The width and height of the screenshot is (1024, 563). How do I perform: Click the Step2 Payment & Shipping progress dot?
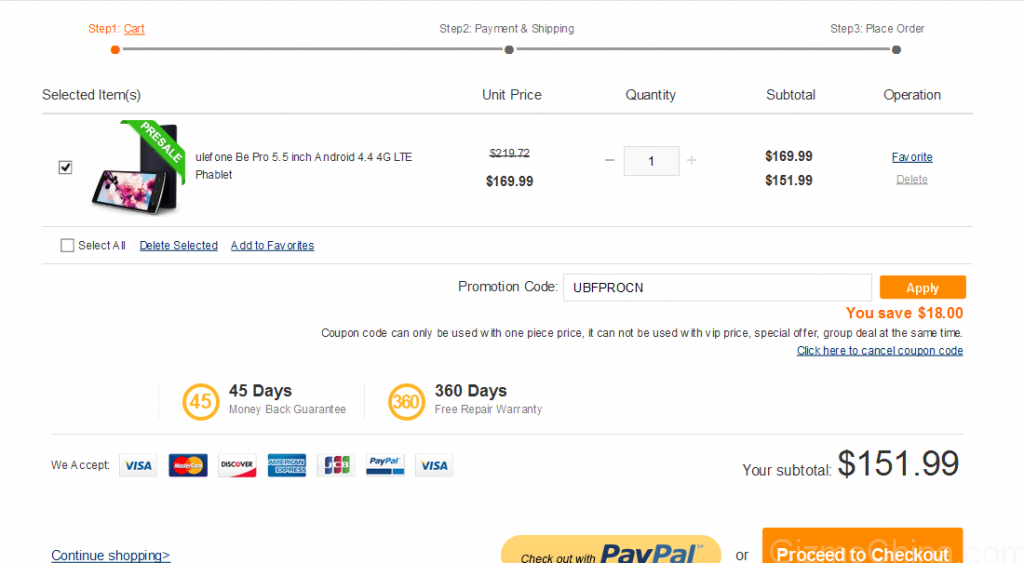pos(509,50)
